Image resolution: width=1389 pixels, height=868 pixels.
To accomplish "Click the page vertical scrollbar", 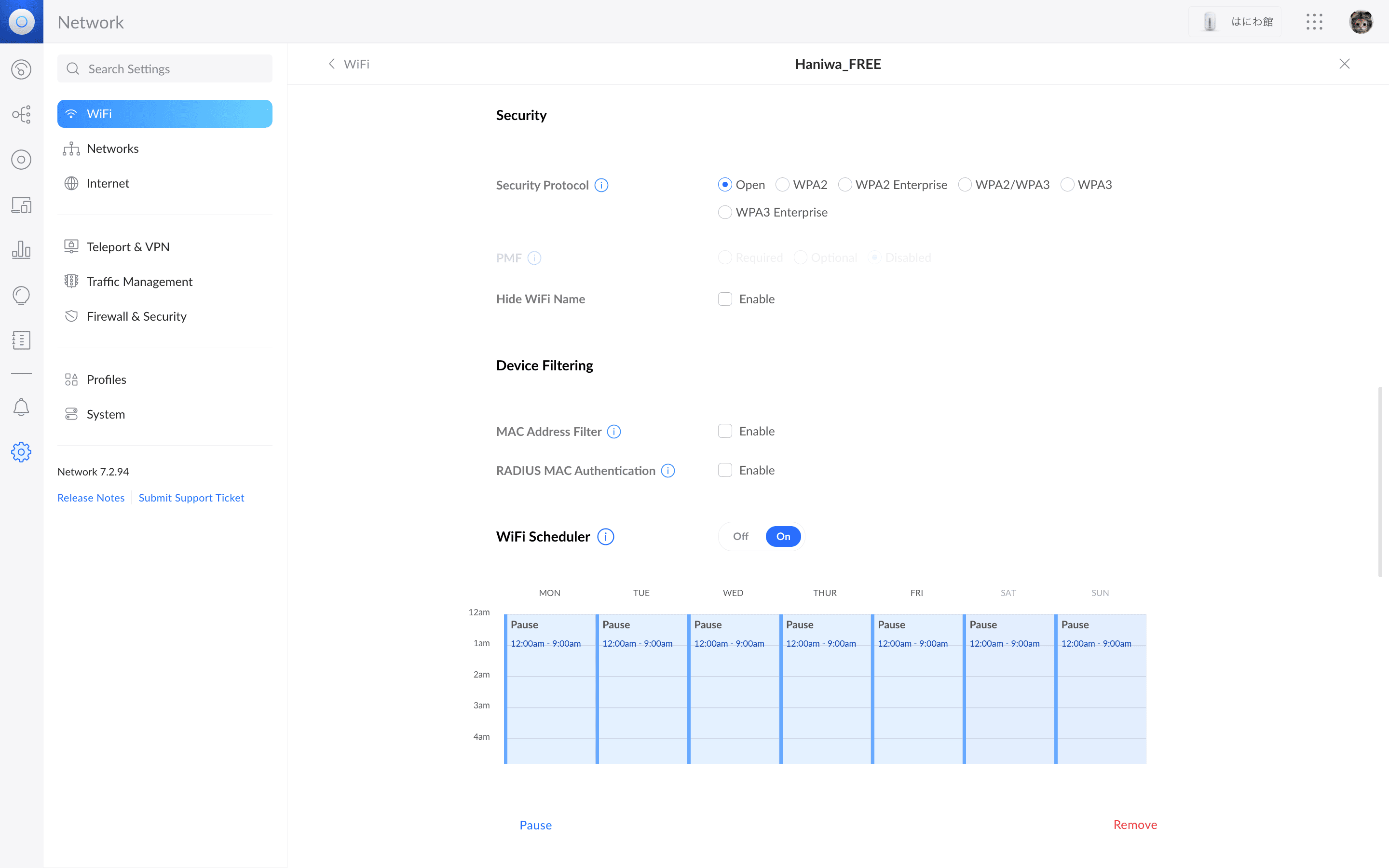I will pyautogui.click(x=1380, y=482).
